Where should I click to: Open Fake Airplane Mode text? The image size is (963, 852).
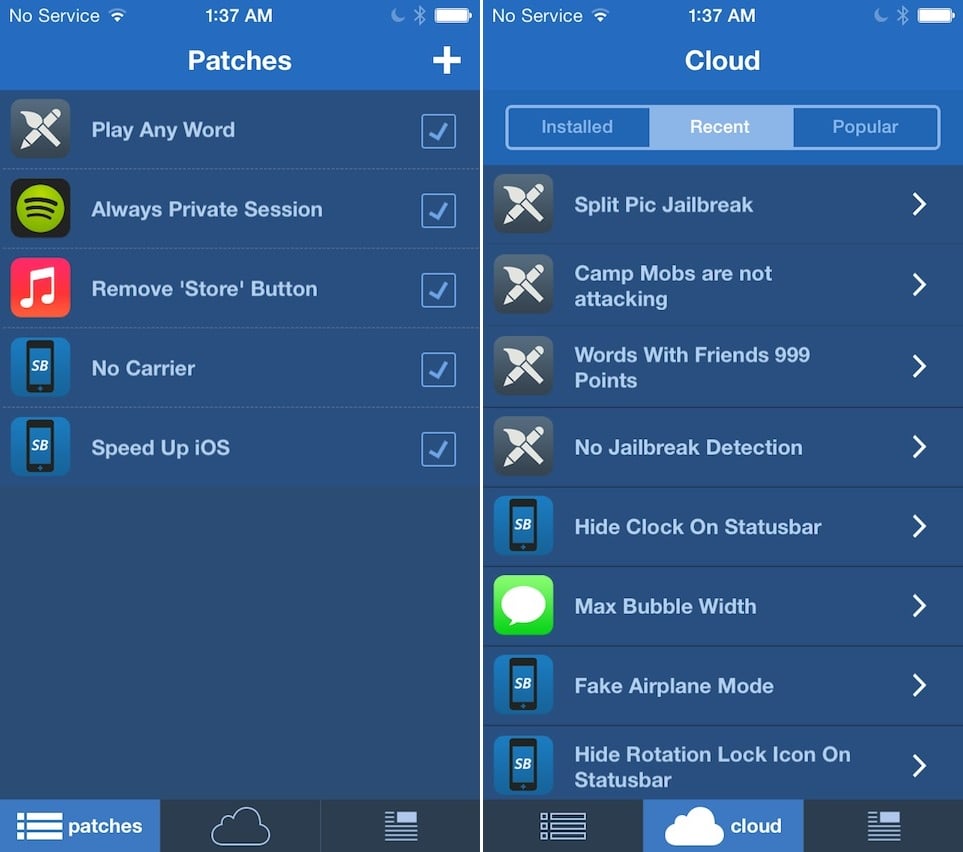pyautogui.click(x=674, y=686)
